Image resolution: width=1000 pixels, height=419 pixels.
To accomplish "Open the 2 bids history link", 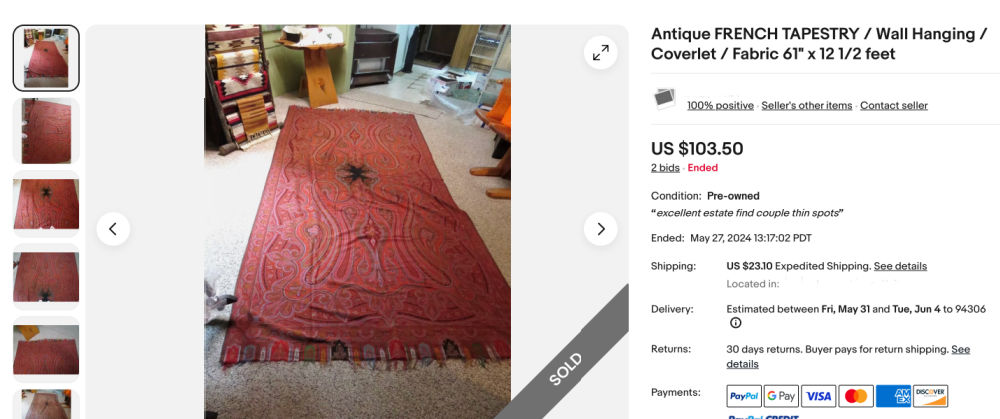I will tap(665, 168).
